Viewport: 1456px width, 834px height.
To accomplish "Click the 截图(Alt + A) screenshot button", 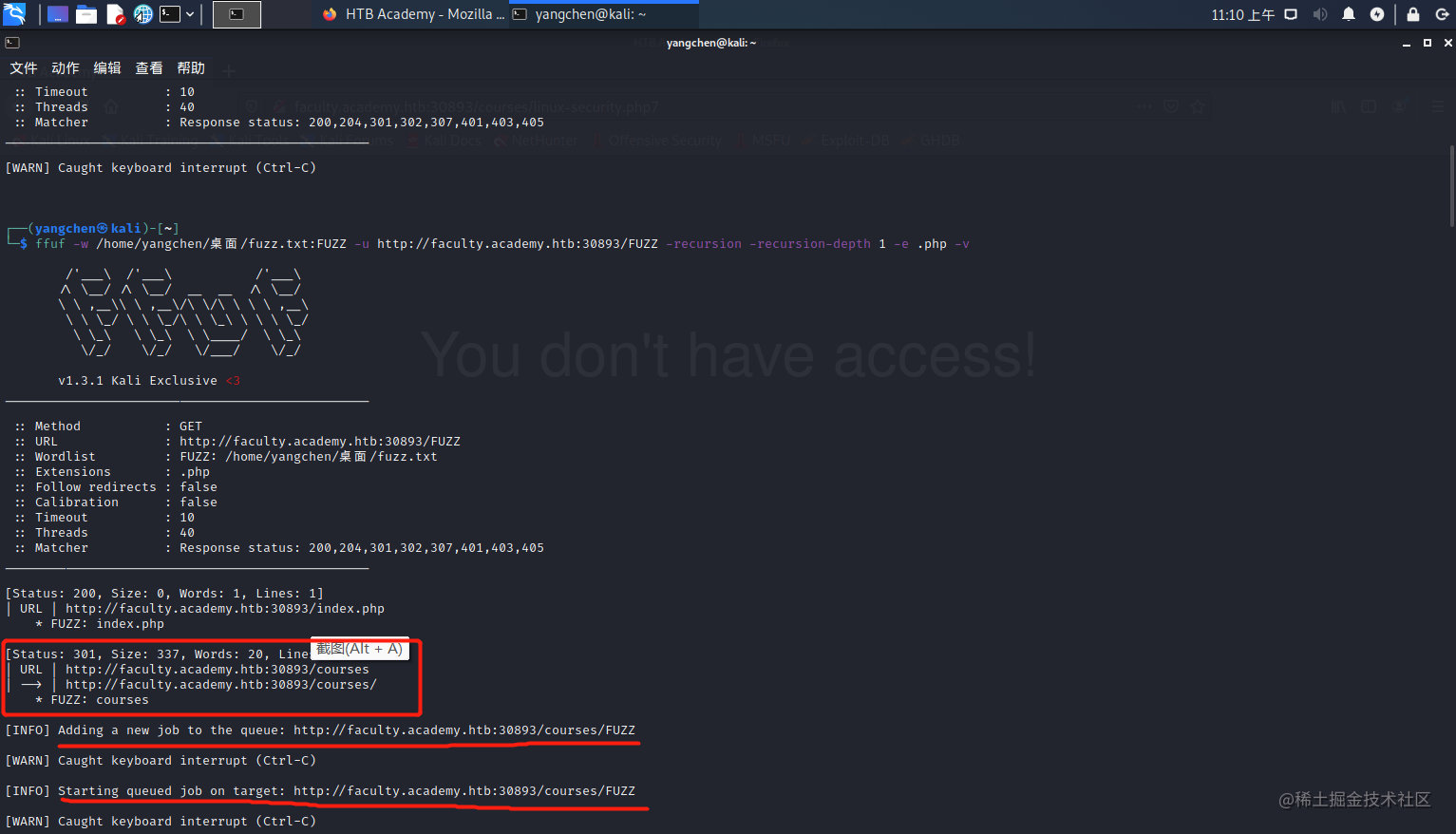I will tap(359, 648).
